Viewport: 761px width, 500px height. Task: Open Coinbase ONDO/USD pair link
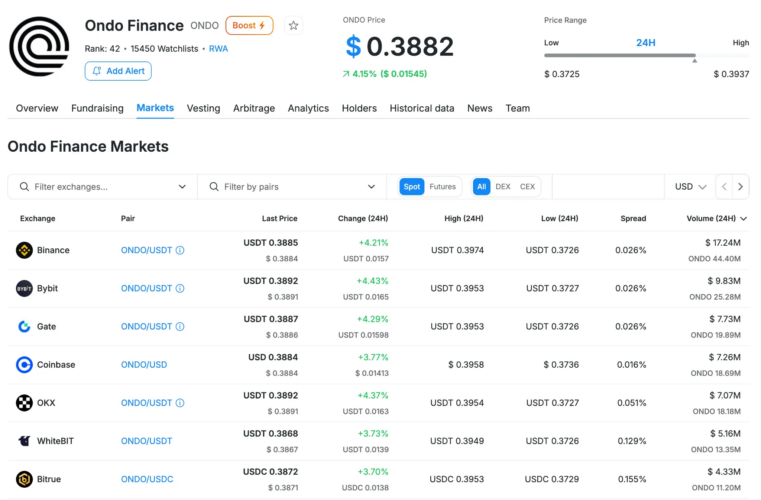click(x=144, y=365)
